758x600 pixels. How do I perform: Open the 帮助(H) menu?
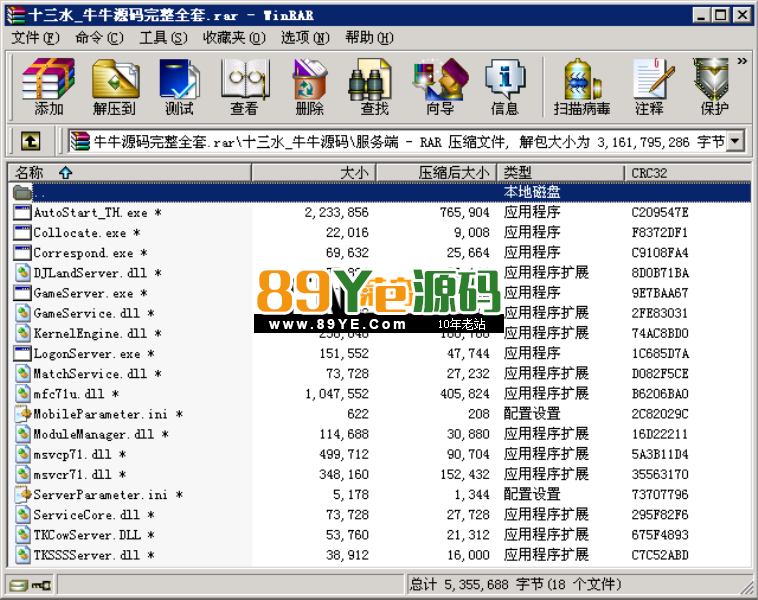(369, 38)
